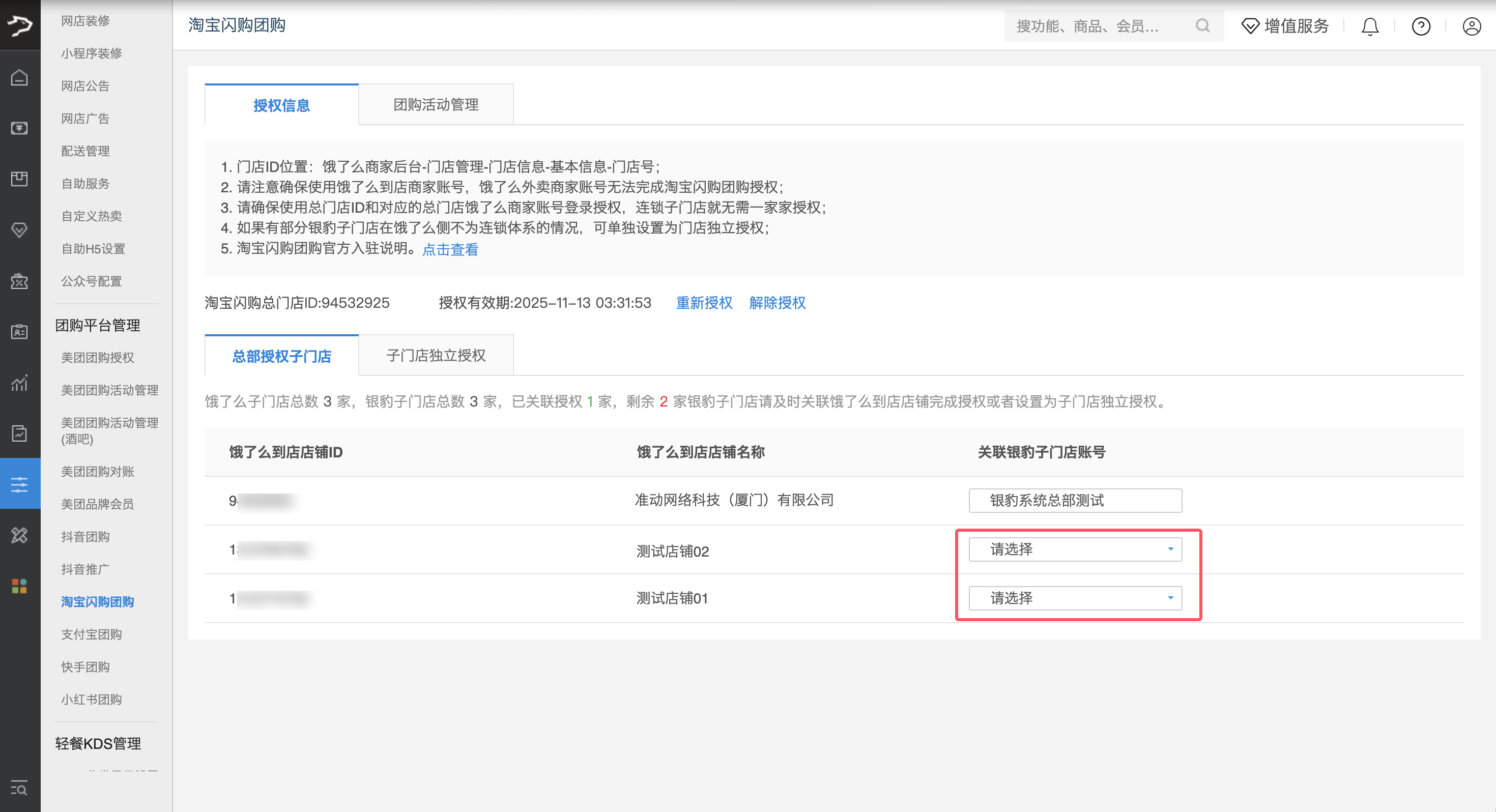Click the 银豹系统总部测试 account field
The image size is (1496, 812).
[1075, 500]
